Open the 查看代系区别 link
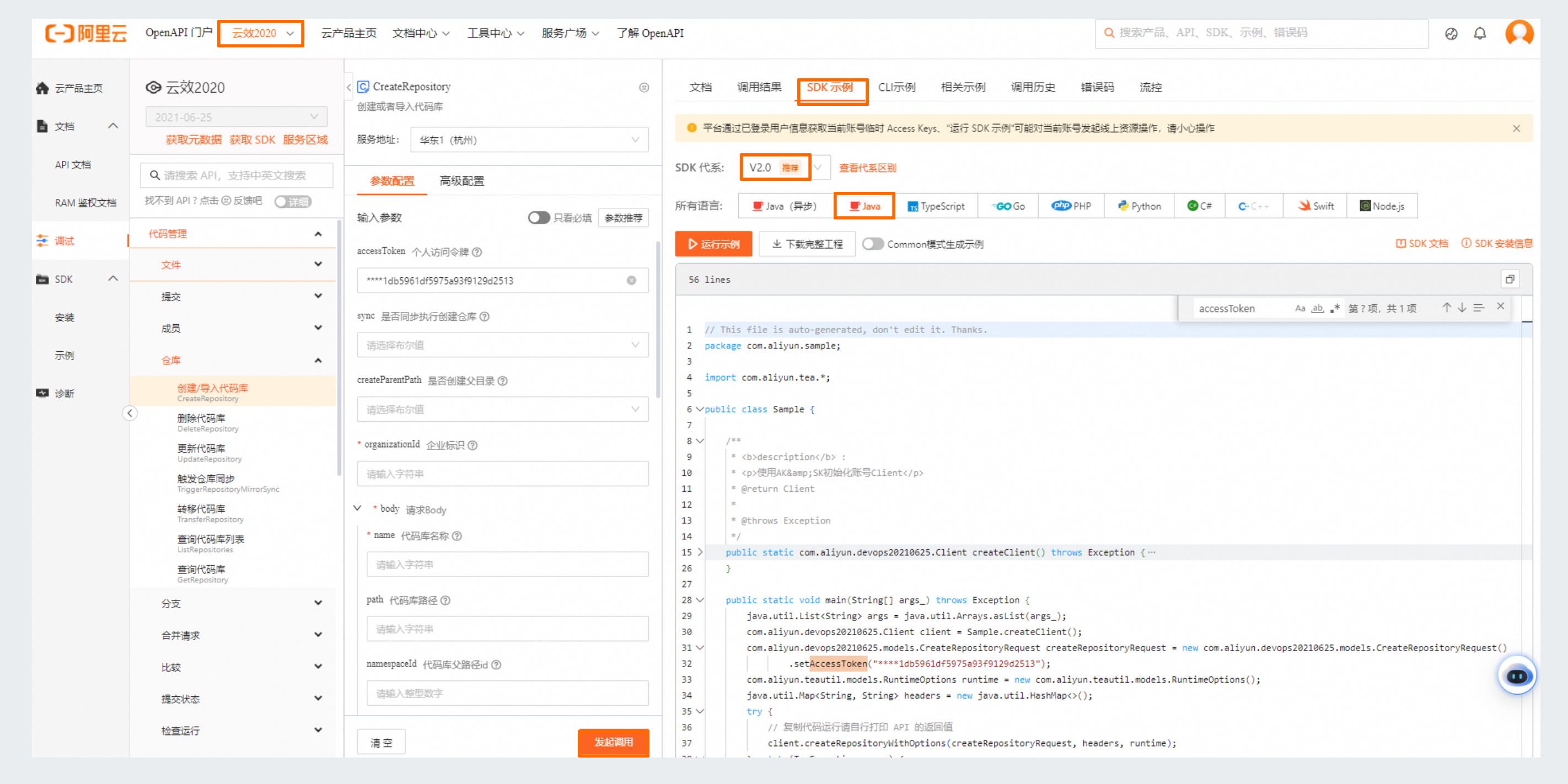This screenshot has width=1568, height=784. tap(867, 168)
